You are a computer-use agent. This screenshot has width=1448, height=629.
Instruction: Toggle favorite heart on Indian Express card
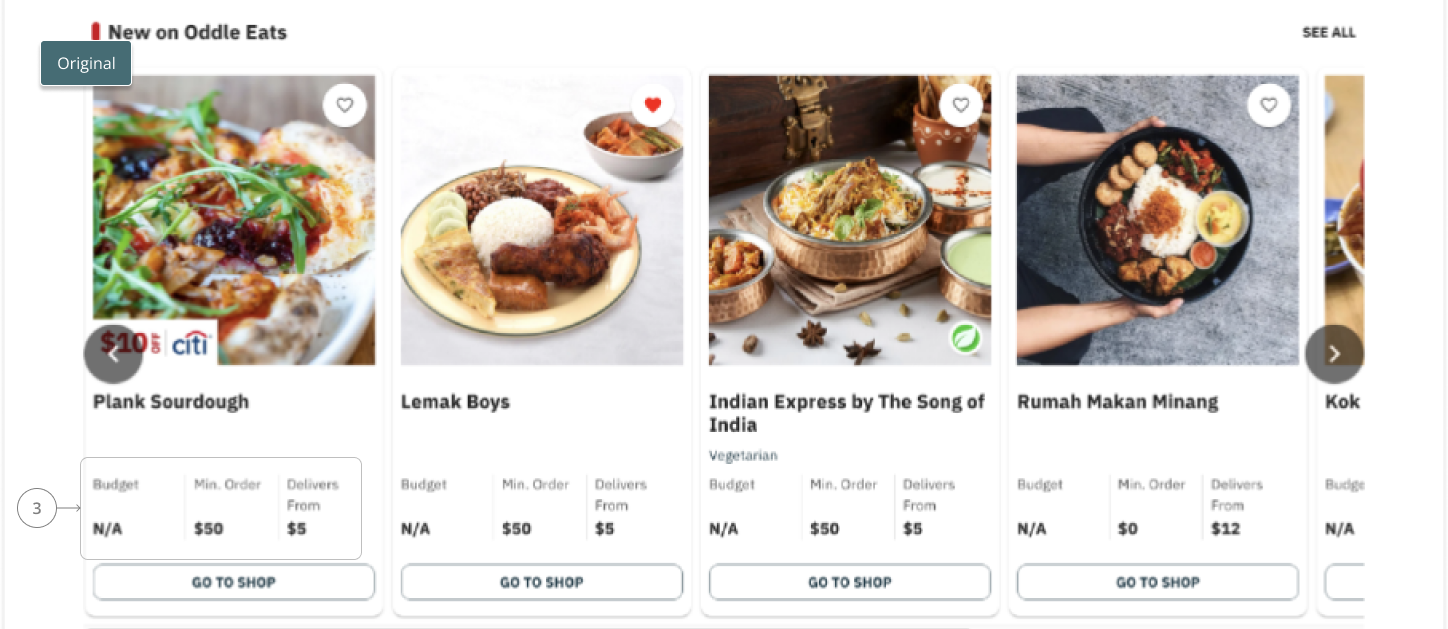coord(961,105)
